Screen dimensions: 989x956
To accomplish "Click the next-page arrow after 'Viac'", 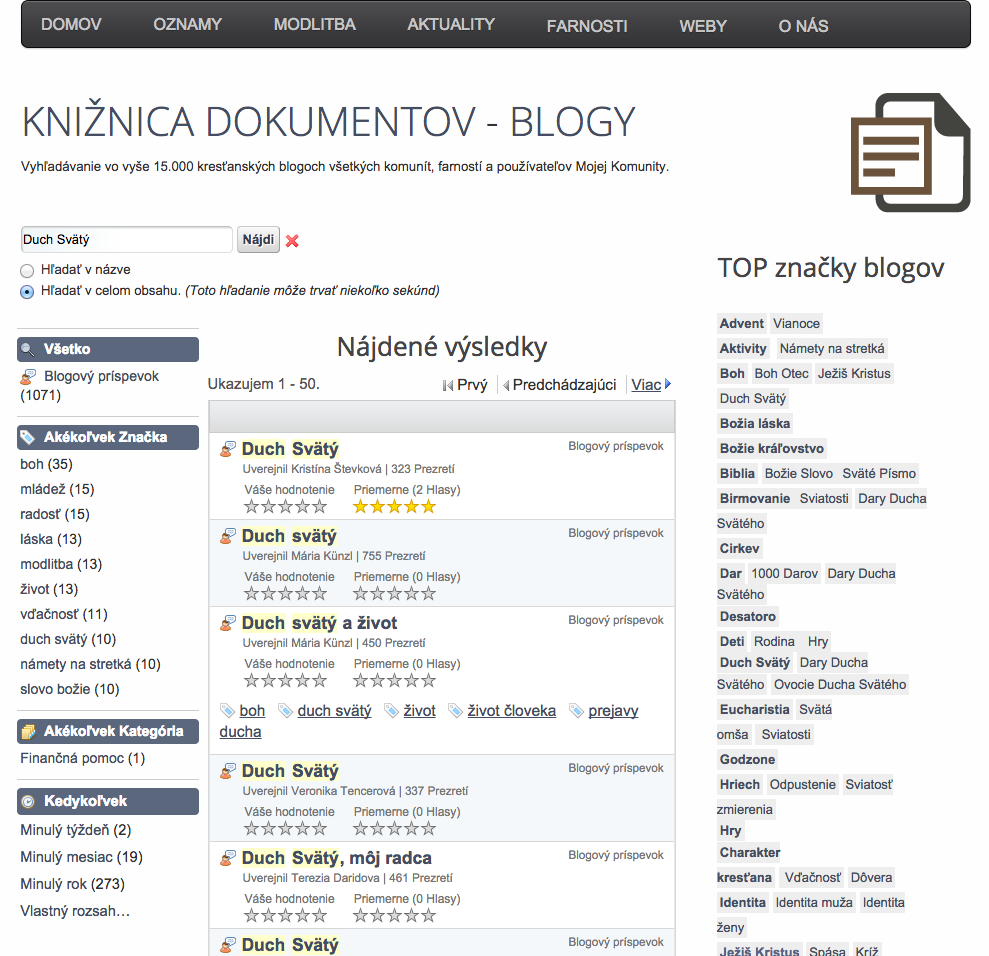I will click(x=668, y=384).
